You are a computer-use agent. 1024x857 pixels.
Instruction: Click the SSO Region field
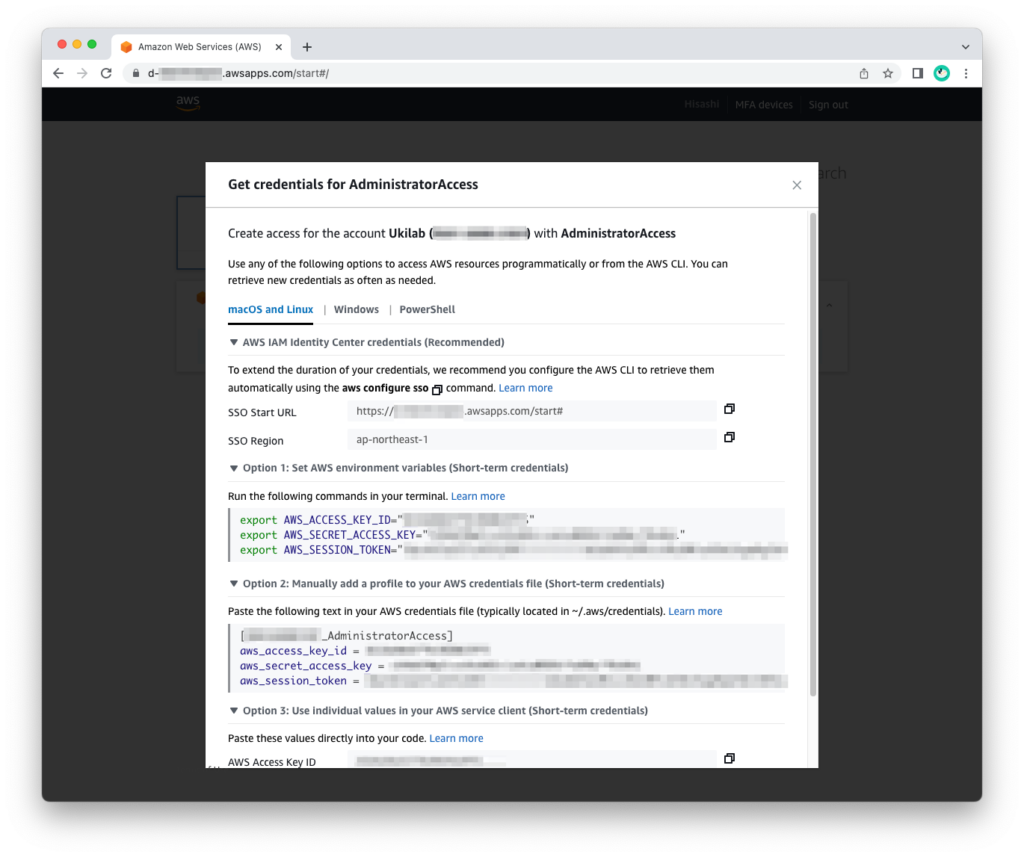click(x=532, y=440)
